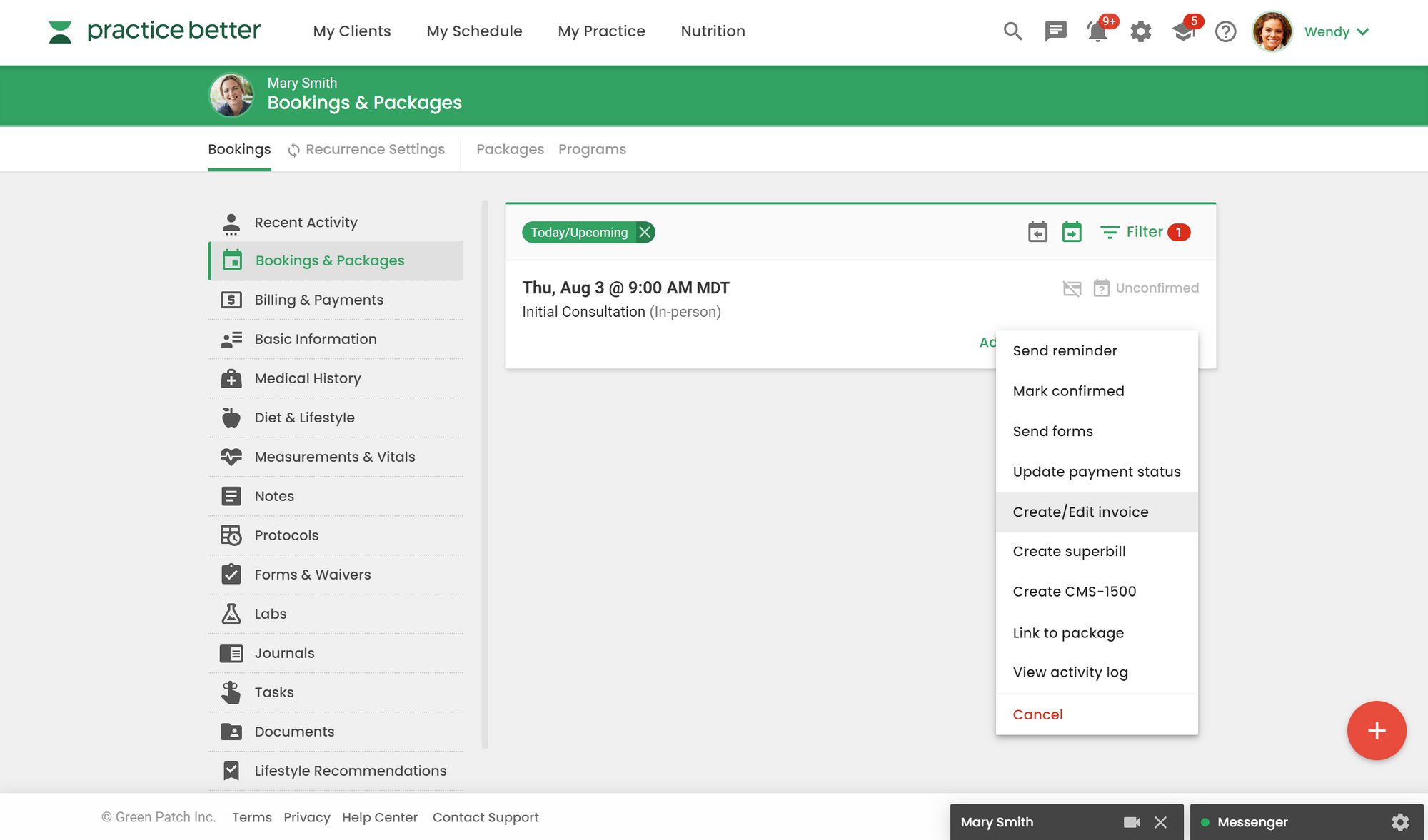Click the sidebar scrollbar
The image size is (1428, 840).
pyautogui.click(x=485, y=474)
